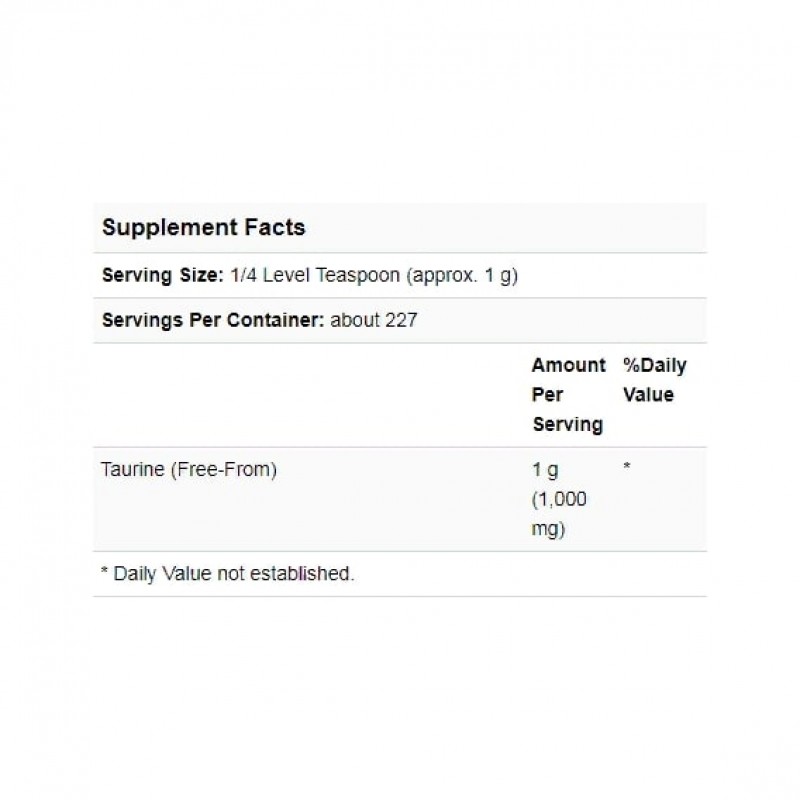Screen dimensions: 800x800
Task: Click the word established in the footnote
Action: pos(303,575)
